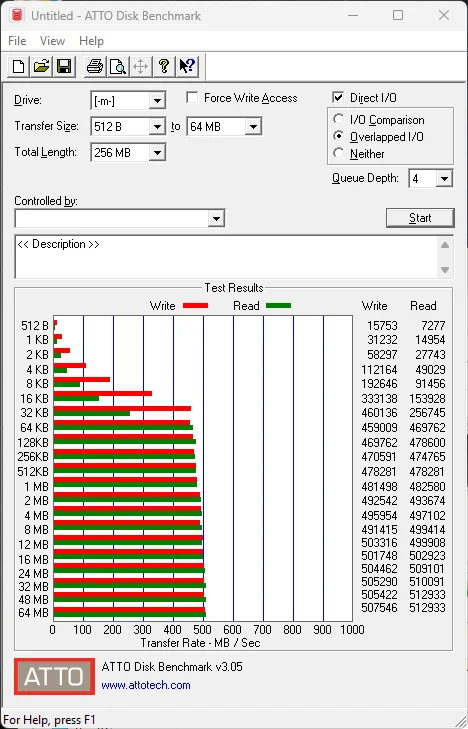Enable Force Write Access checkbox
The image size is (468, 729).
tap(192, 98)
